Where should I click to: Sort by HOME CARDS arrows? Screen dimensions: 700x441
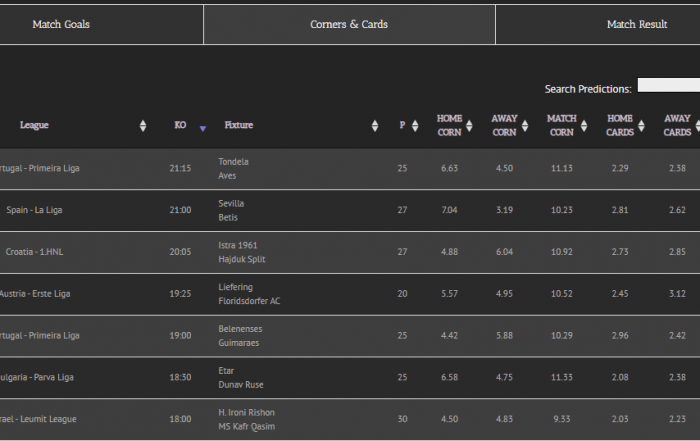coord(642,126)
